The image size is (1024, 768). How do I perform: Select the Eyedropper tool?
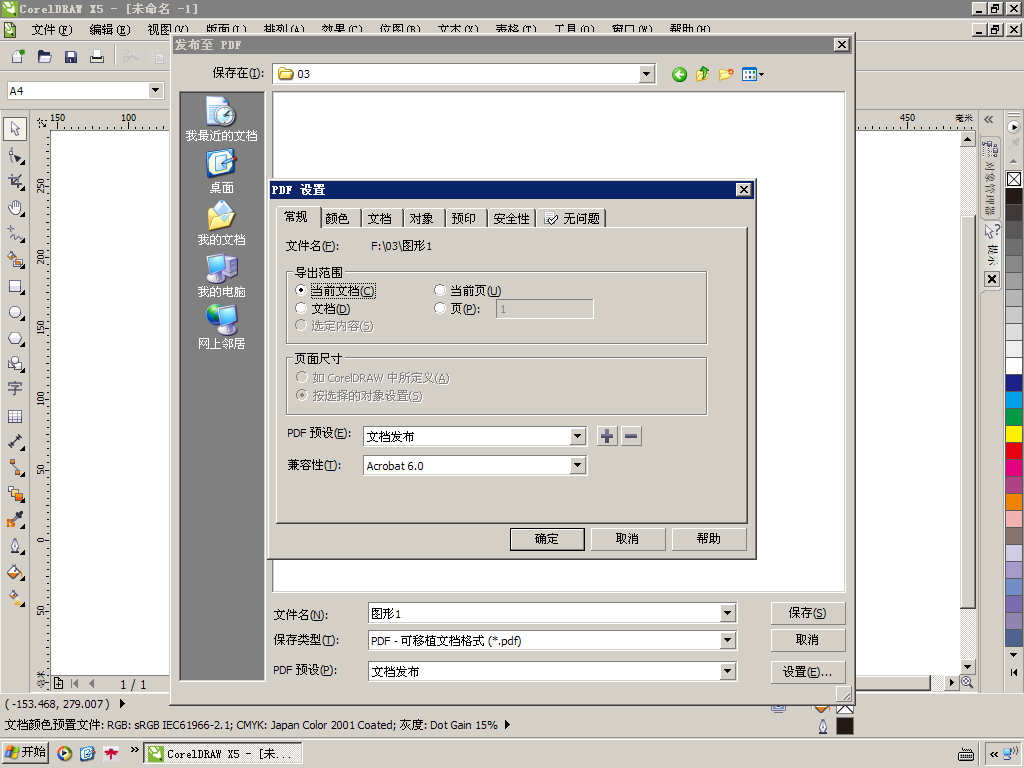tap(15, 520)
